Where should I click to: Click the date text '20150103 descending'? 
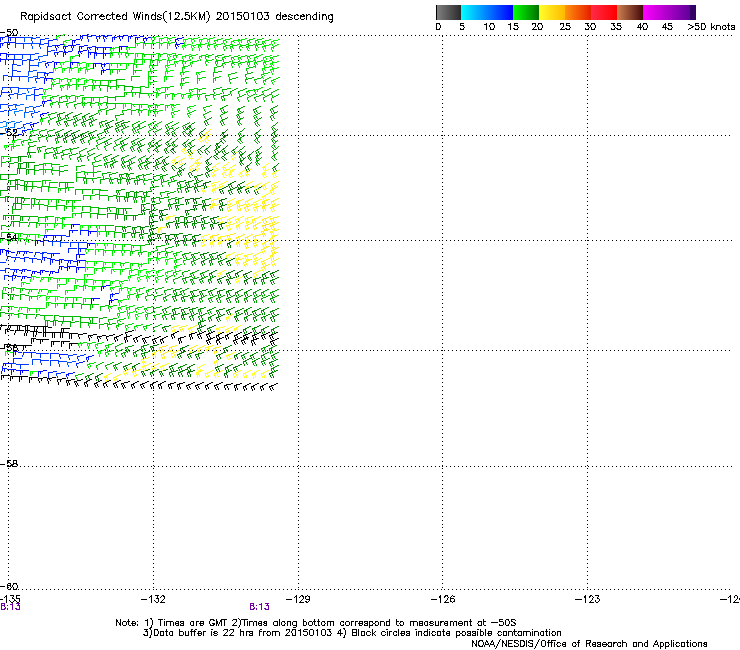pyautogui.click(x=275, y=17)
